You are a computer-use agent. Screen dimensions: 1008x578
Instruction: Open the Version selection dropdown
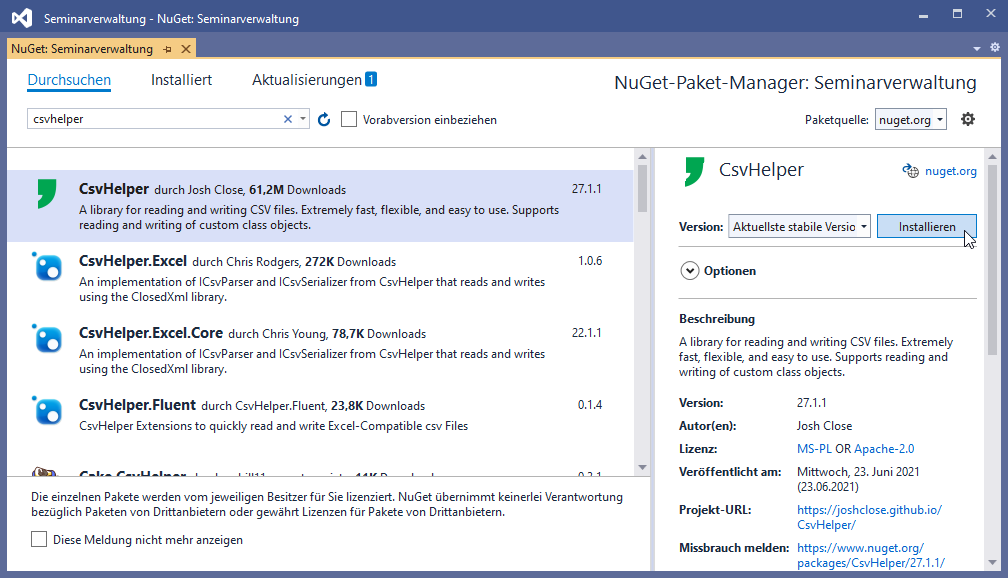pyautogui.click(x=799, y=227)
